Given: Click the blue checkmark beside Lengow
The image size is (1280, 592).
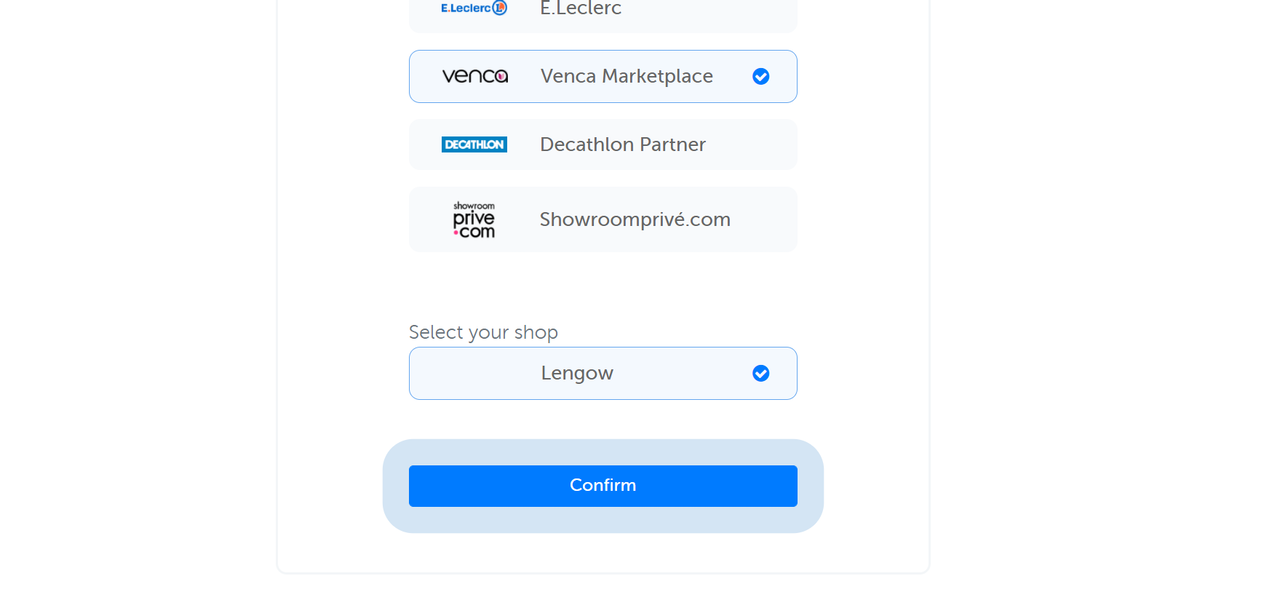Looking at the screenshot, I should [x=761, y=373].
